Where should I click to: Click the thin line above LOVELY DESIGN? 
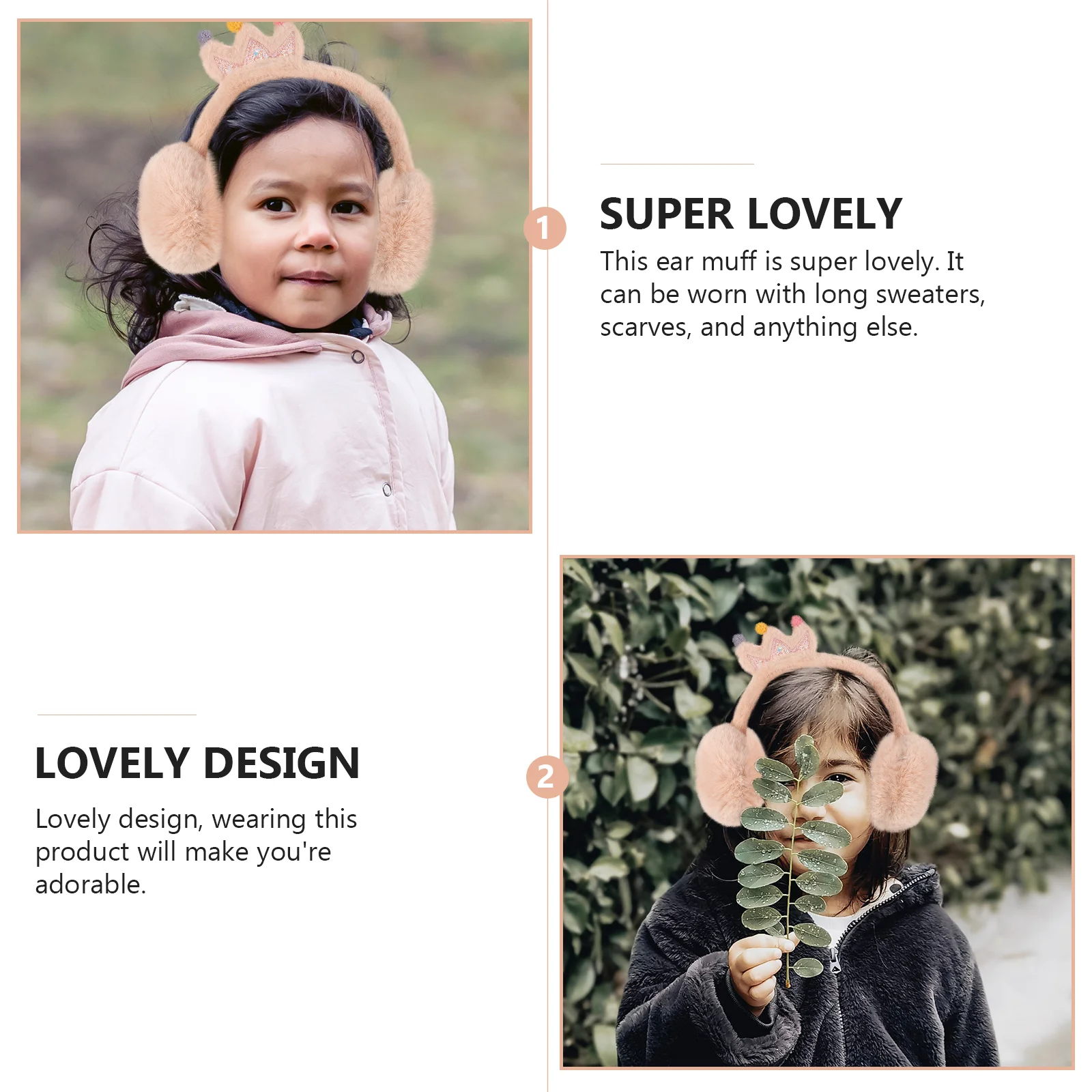tap(117, 715)
